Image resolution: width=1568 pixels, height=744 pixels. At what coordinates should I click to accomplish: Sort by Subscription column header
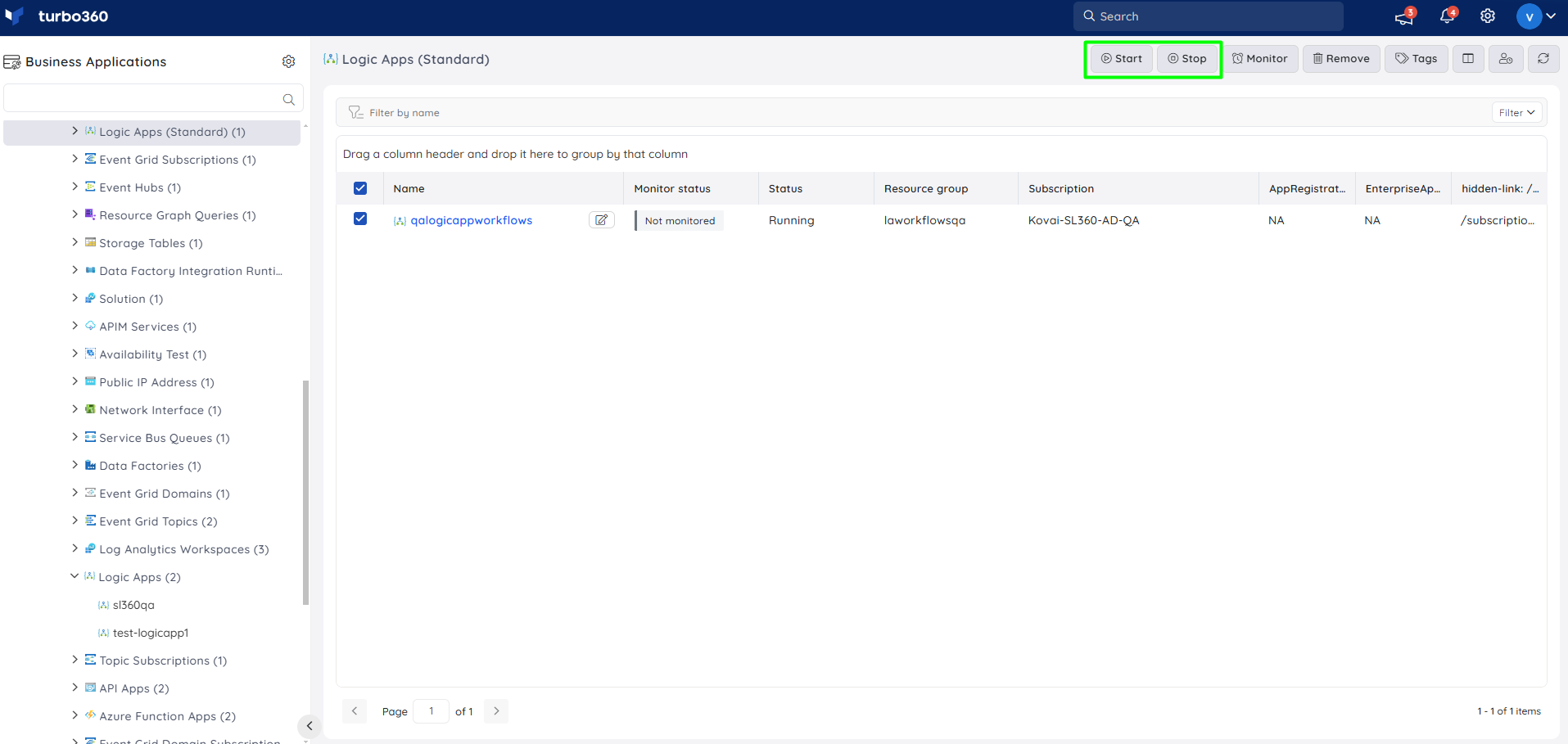point(1061,188)
